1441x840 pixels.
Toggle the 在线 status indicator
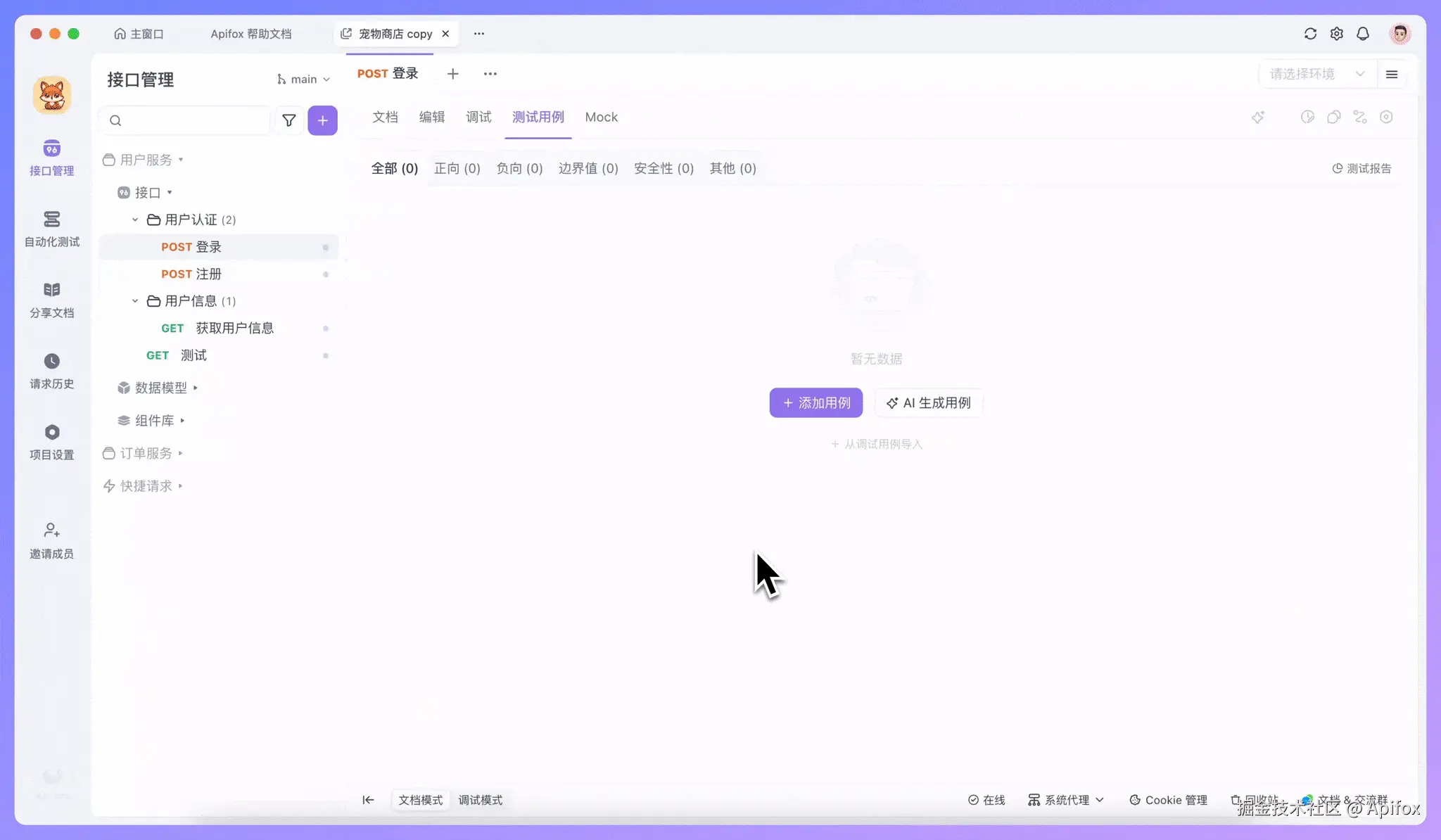coord(986,800)
